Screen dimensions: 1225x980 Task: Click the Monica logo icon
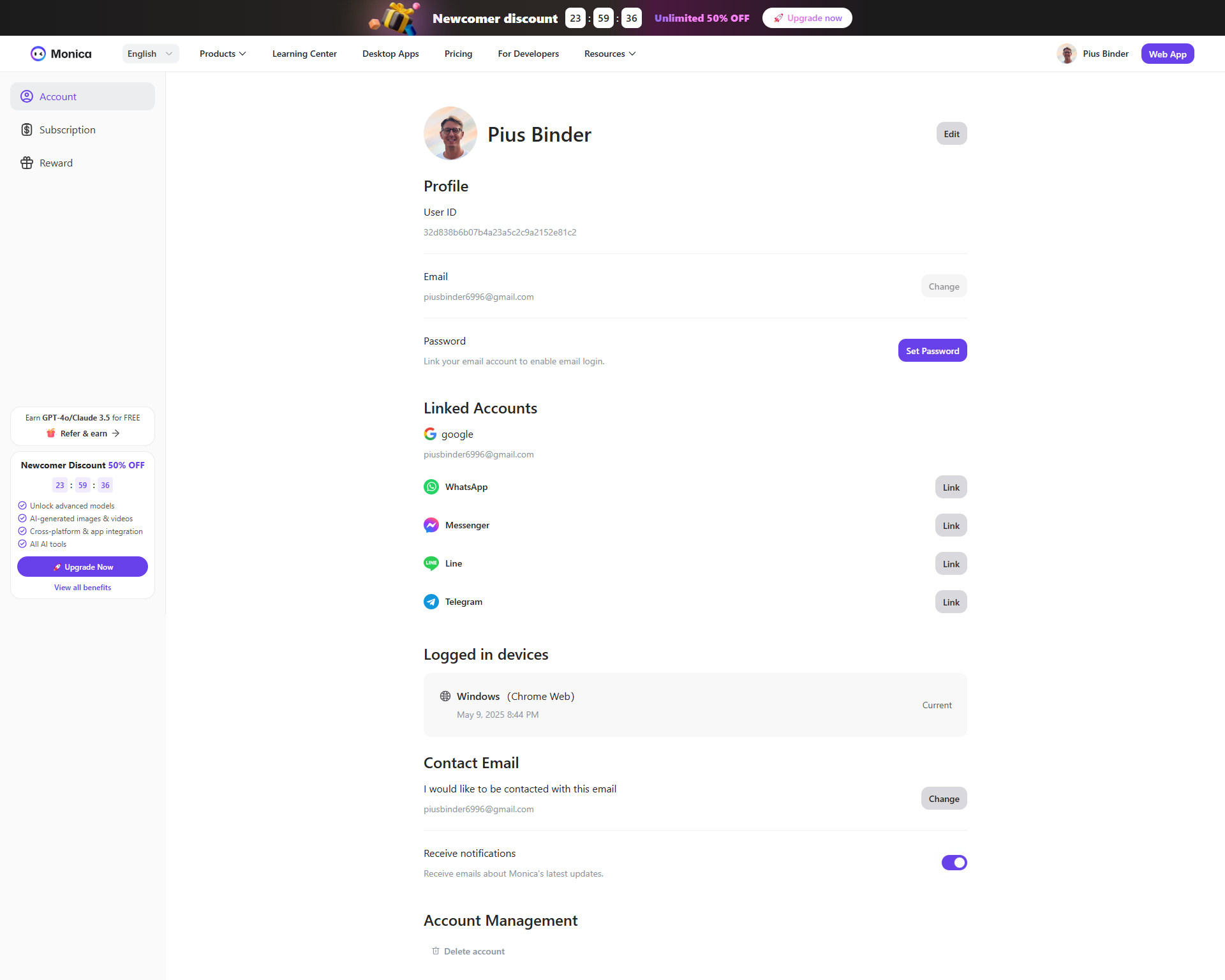click(x=38, y=54)
